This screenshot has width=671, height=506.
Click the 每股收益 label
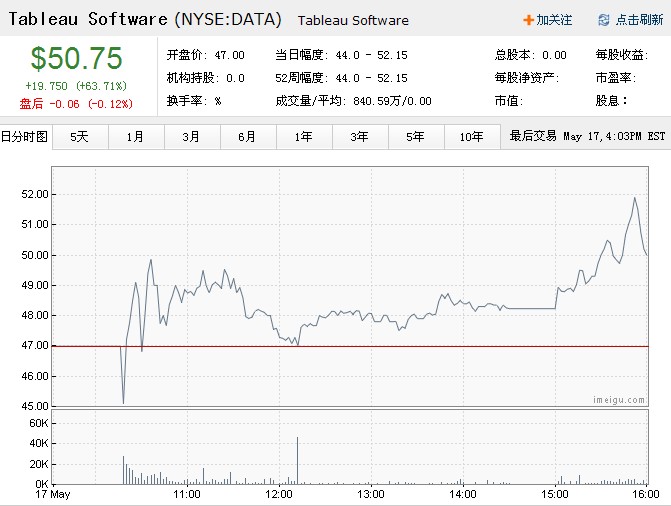pyautogui.click(x=622, y=55)
